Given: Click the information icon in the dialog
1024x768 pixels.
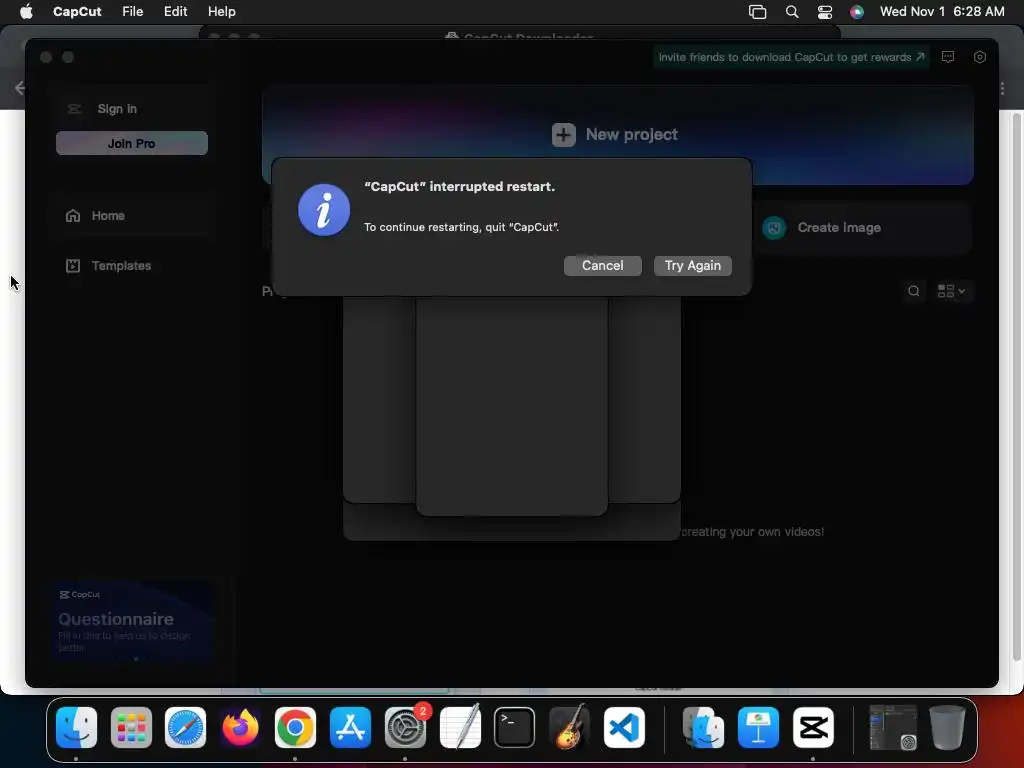Looking at the screenshot, I should point(324,210).
